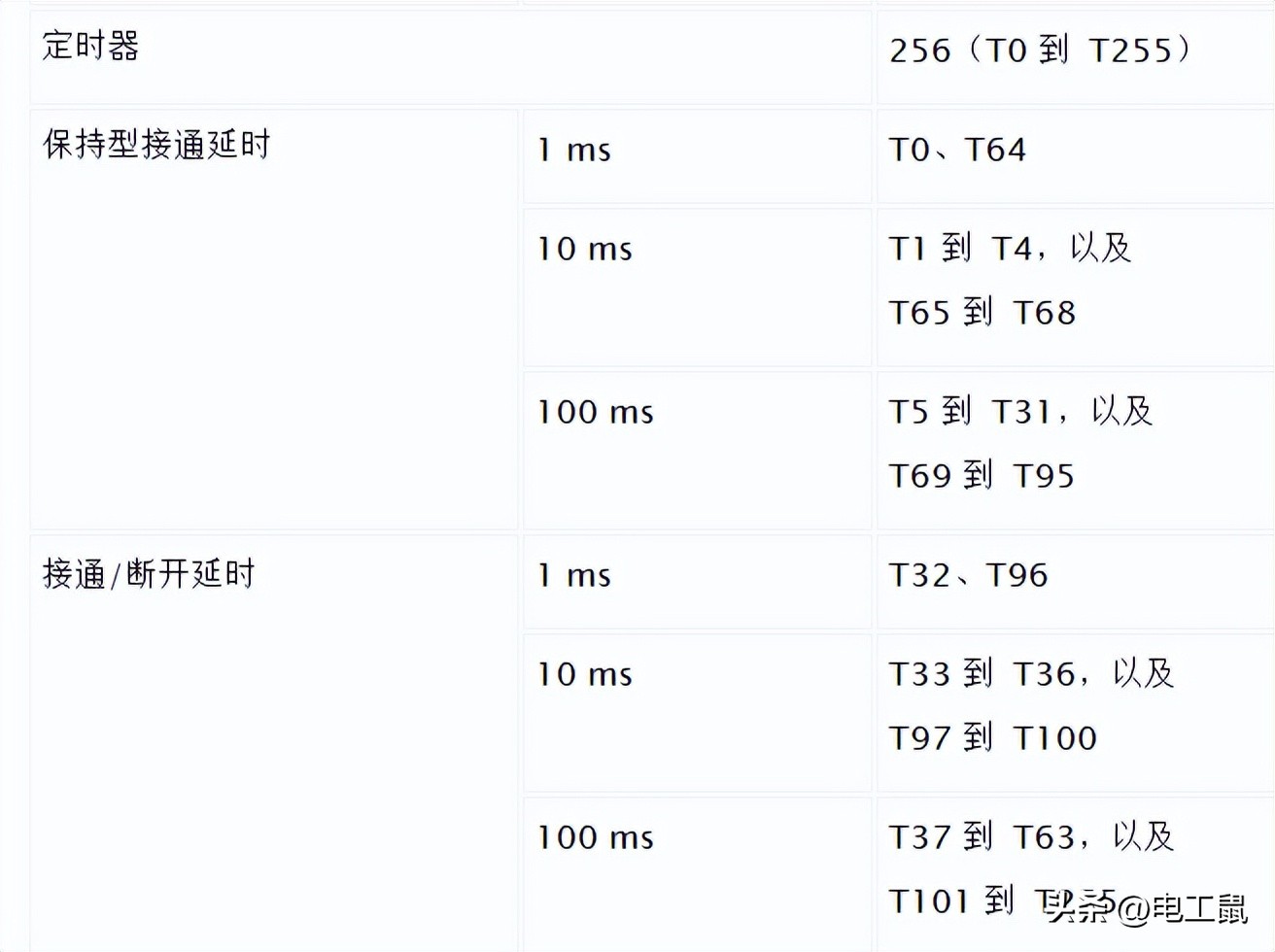Select the 1 ms cell beside 接通/断开延时
Image resolution: width=1275 pixels, height=952 pixels.
(x=697, y=581)
